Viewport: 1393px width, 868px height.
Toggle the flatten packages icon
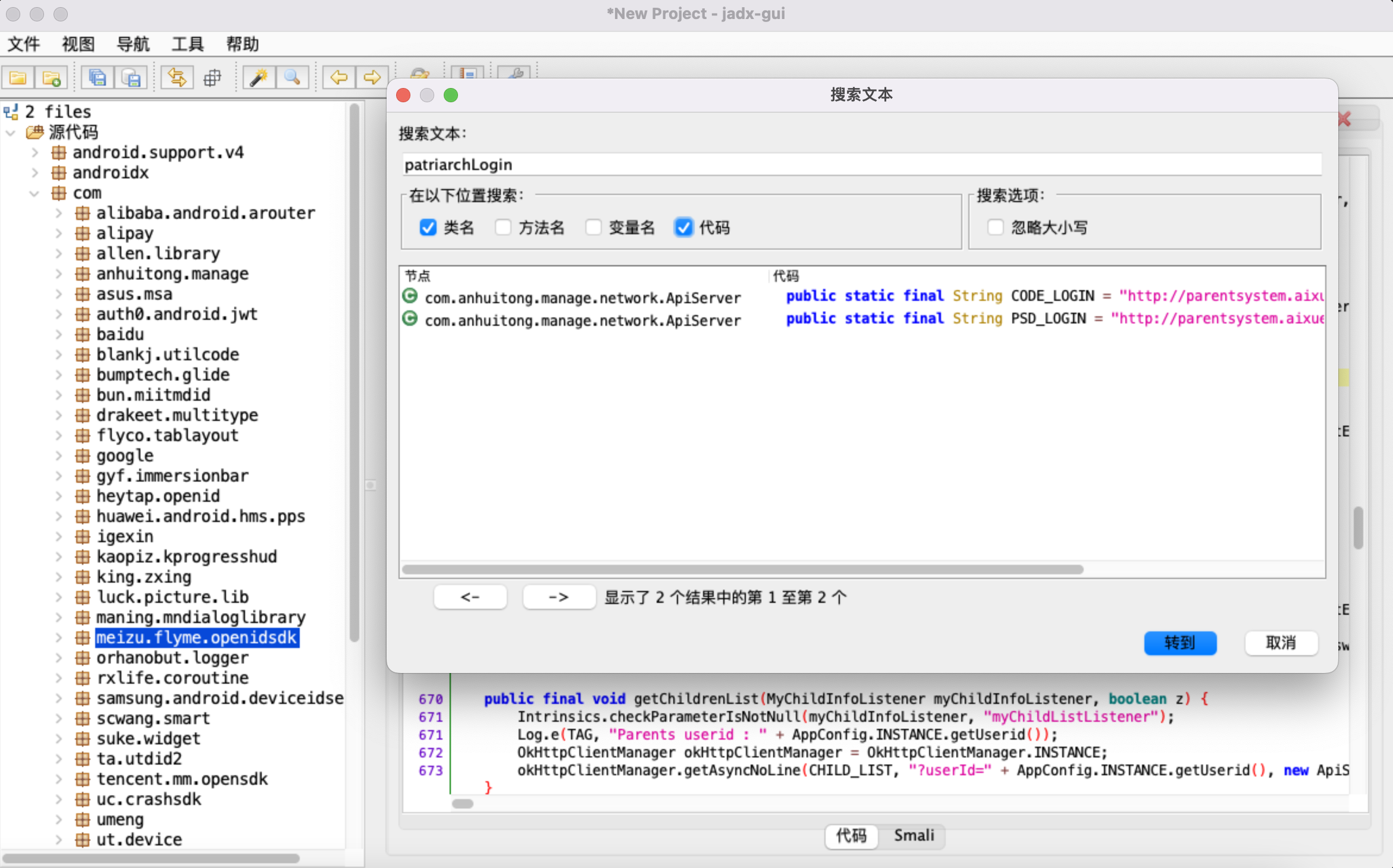212,78
